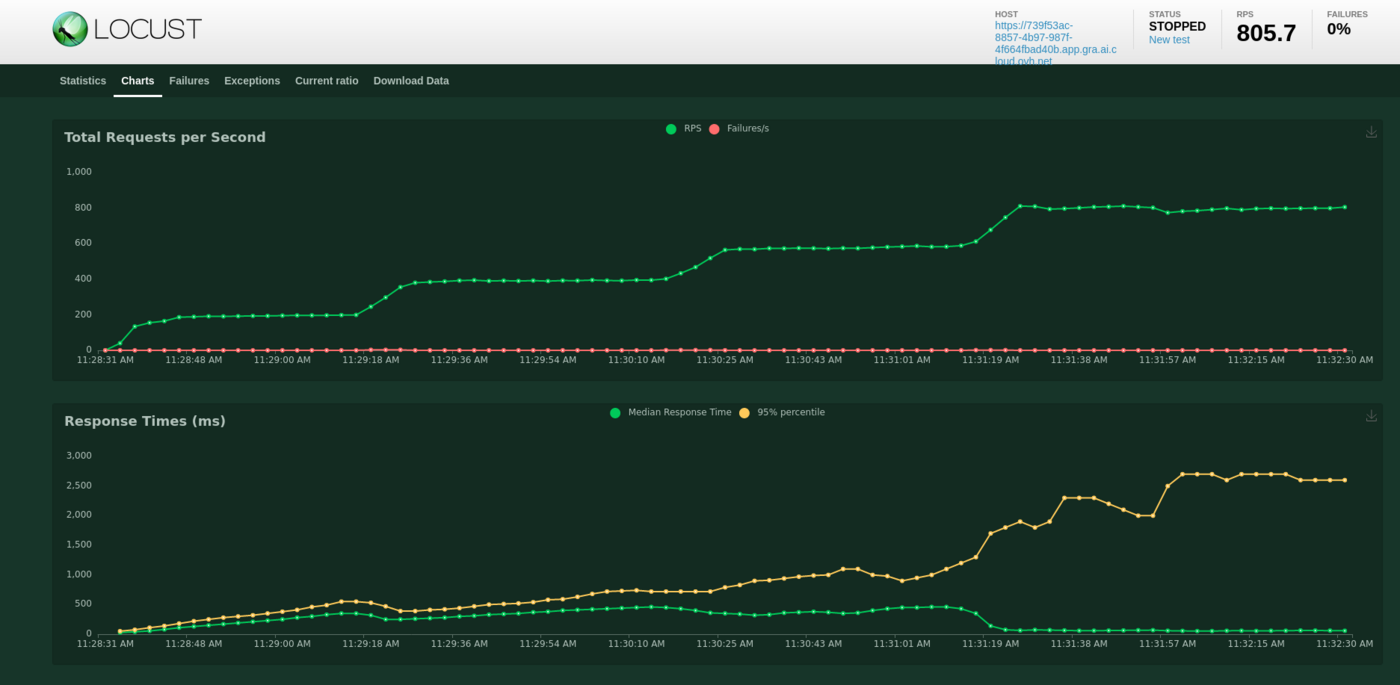Click the last RPS data point
The image size is (1400, 685).
pos(1344,207)
